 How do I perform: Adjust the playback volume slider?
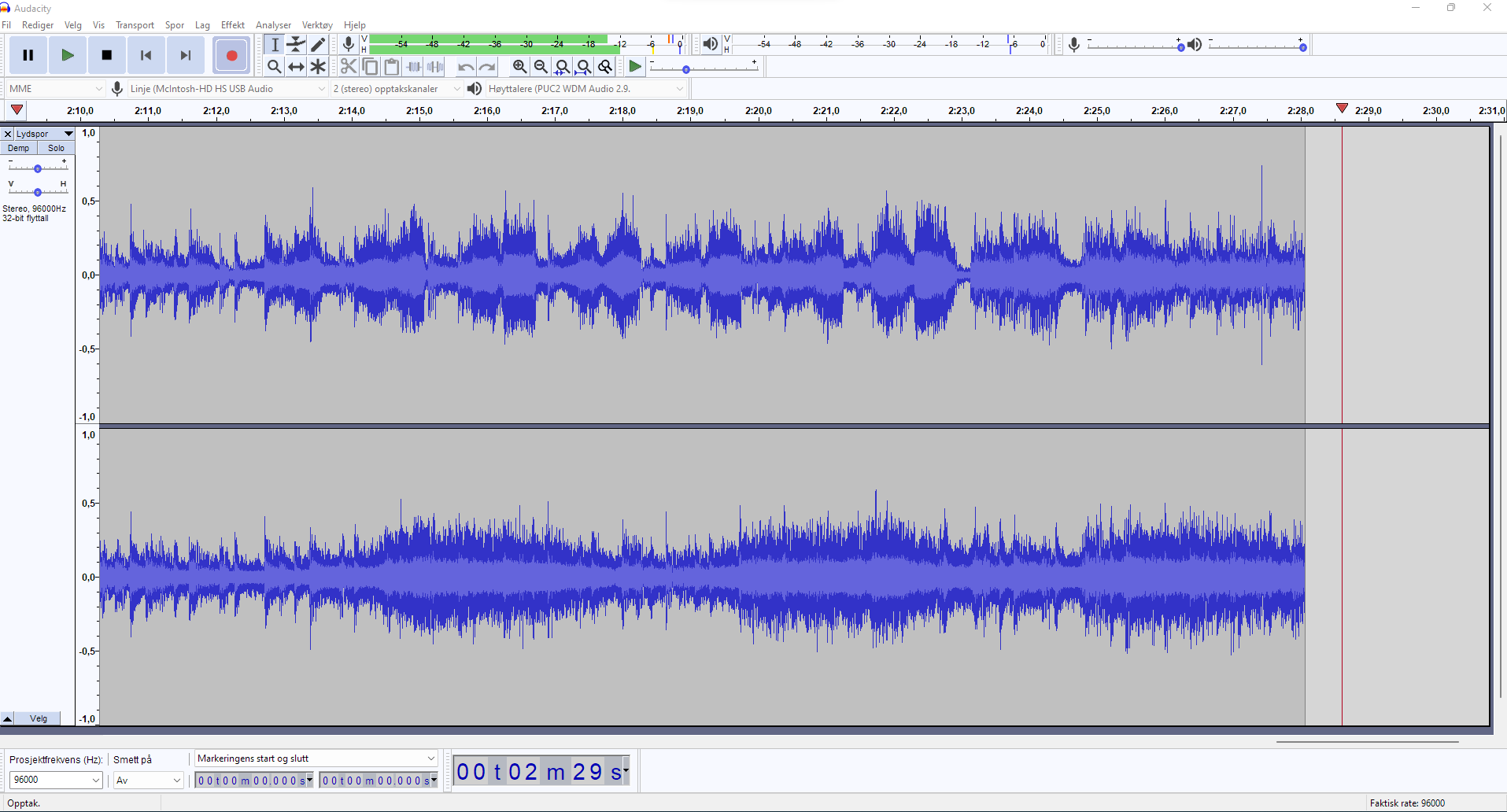(1257, 45)
